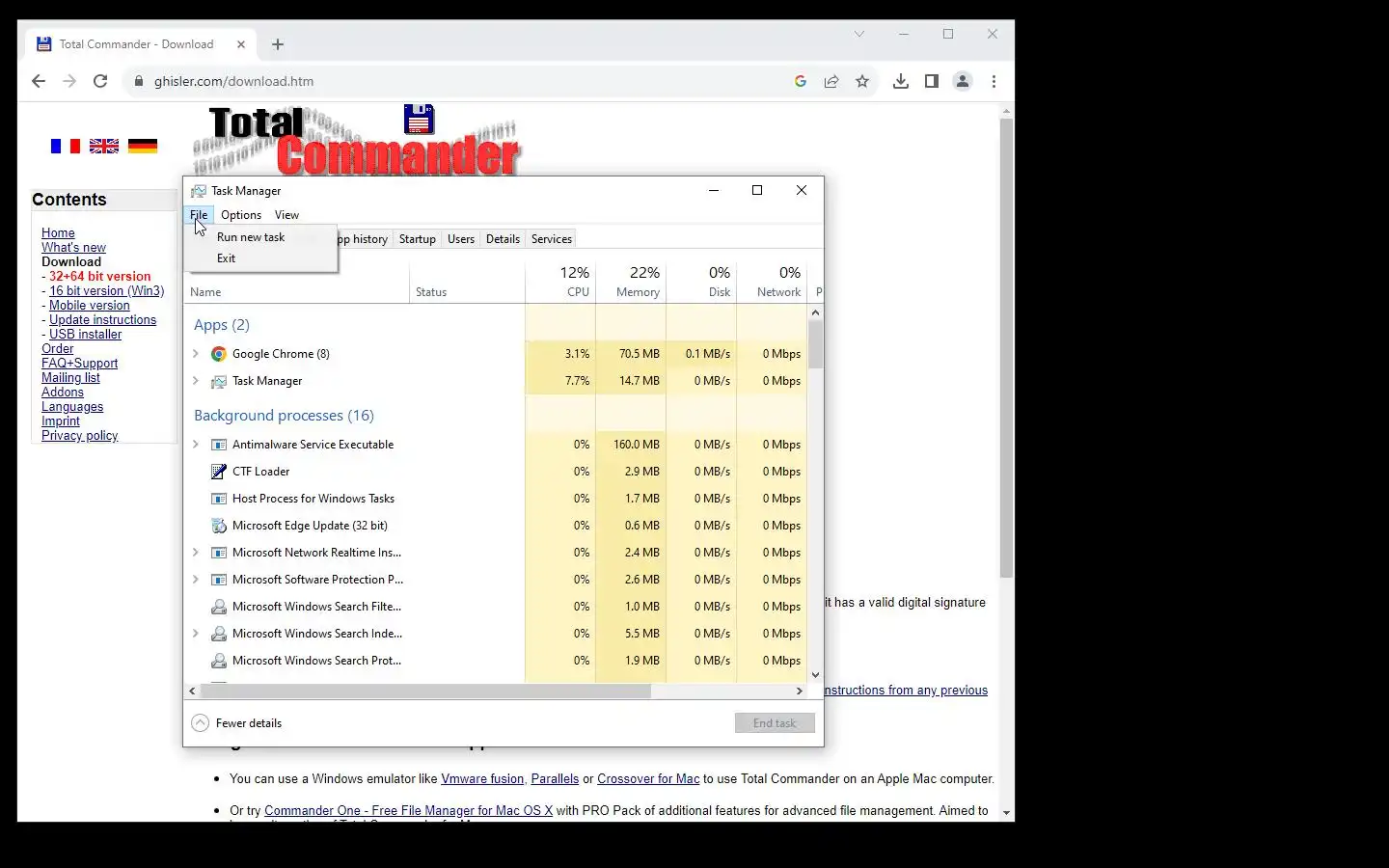Expand Microsoft Network Realtime Inspection row
1389x868 pixels.
196,553
